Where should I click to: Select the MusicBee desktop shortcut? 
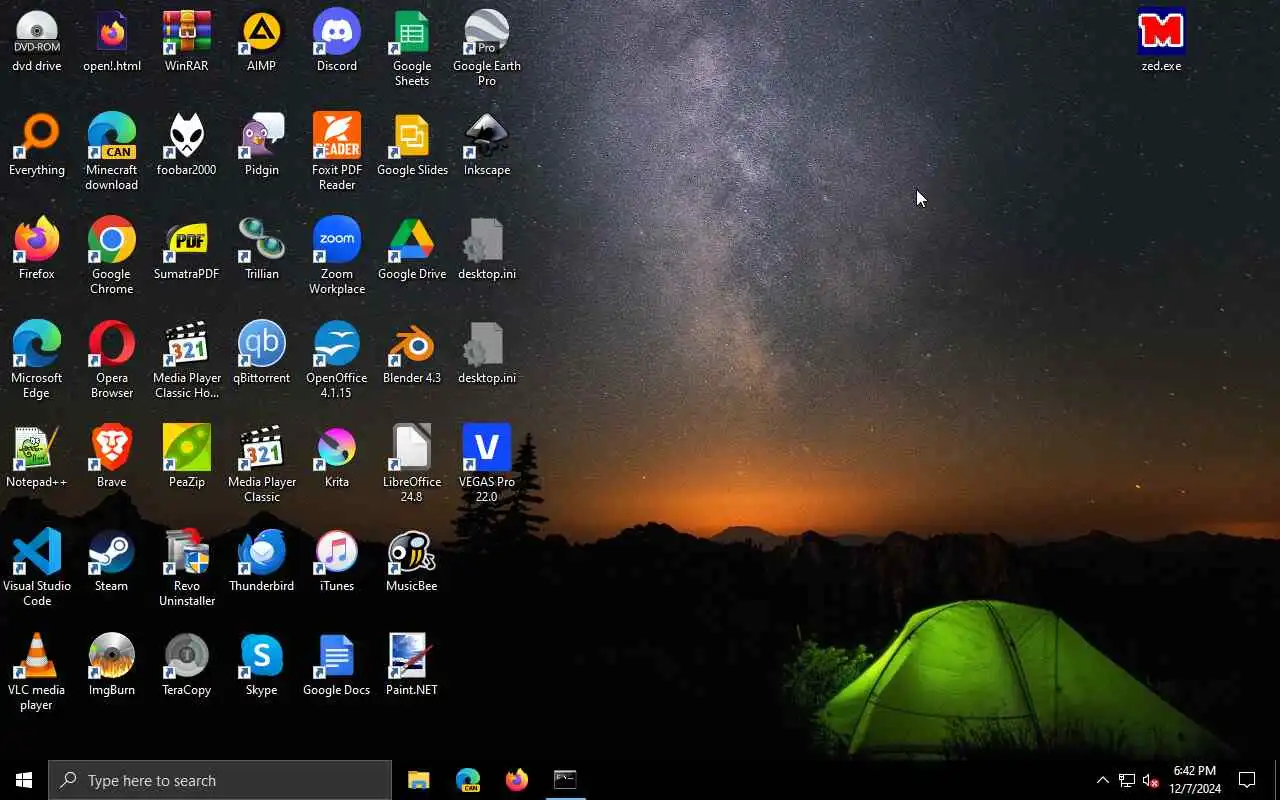412,561
